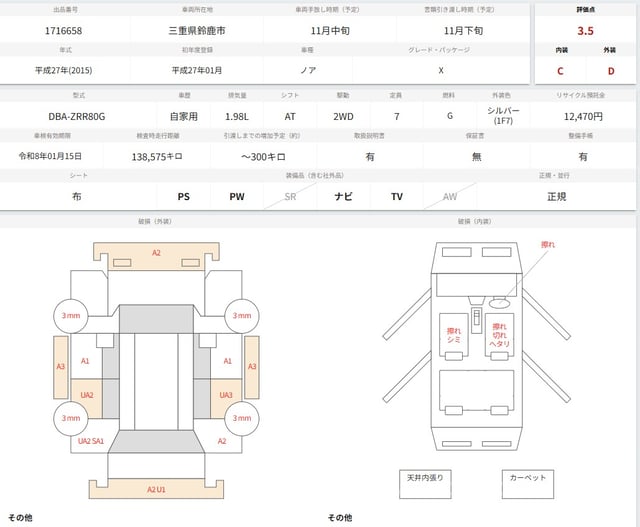Click the 3.5 evaluation score

586,29
